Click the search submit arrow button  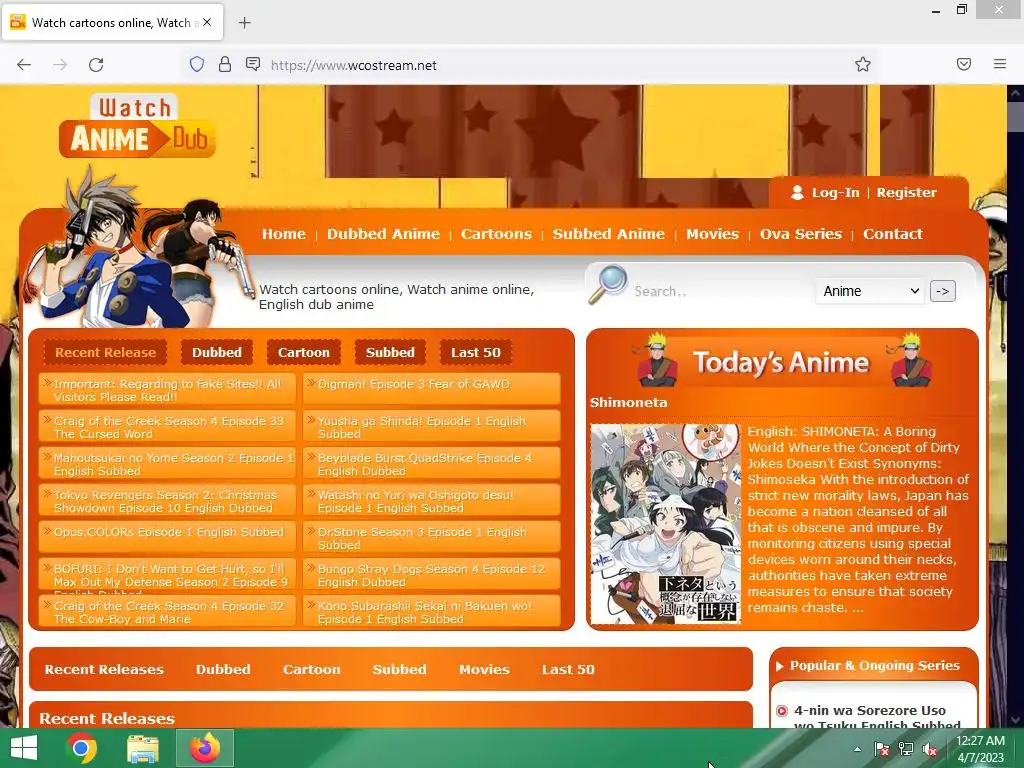[x=942, y=291]
